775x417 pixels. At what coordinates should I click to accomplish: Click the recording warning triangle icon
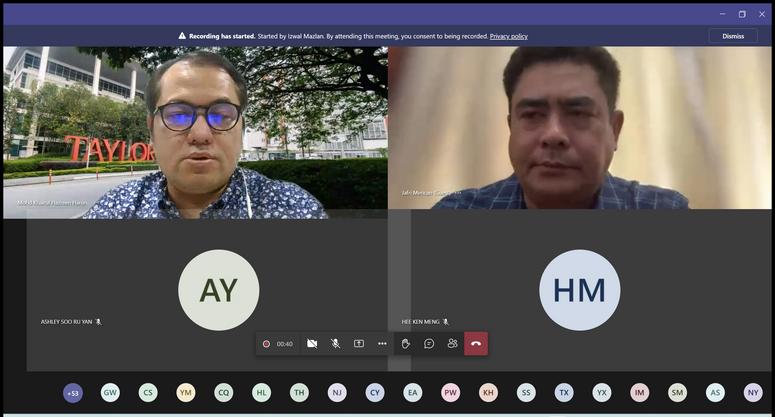182,36
